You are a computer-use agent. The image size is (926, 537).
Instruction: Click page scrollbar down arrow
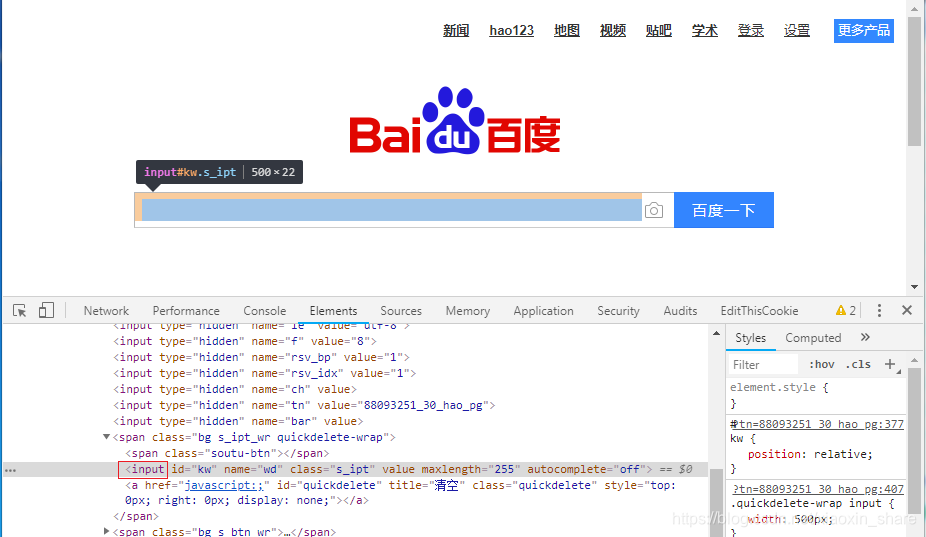click(x=914, y=287)
